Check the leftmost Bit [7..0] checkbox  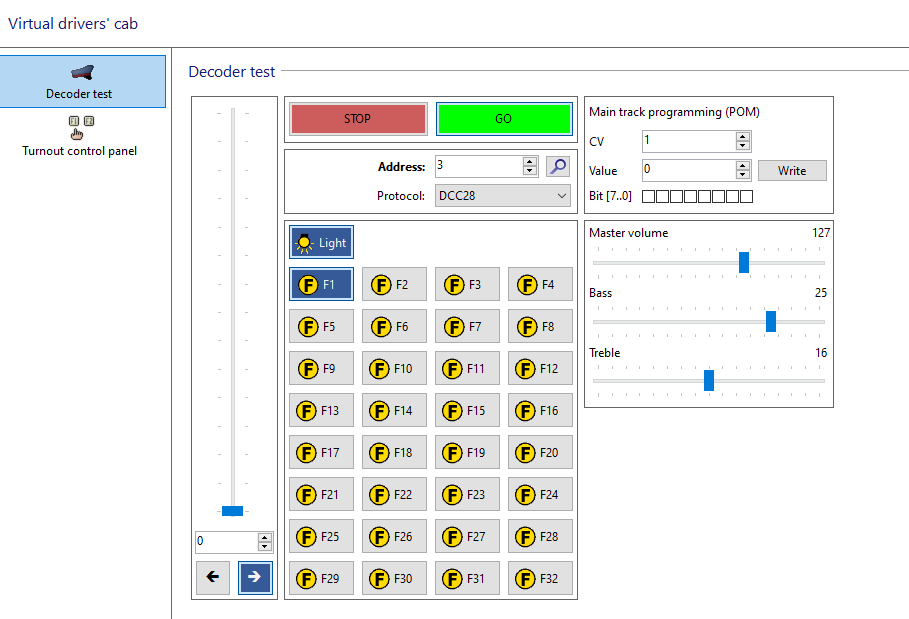[648, 197]
